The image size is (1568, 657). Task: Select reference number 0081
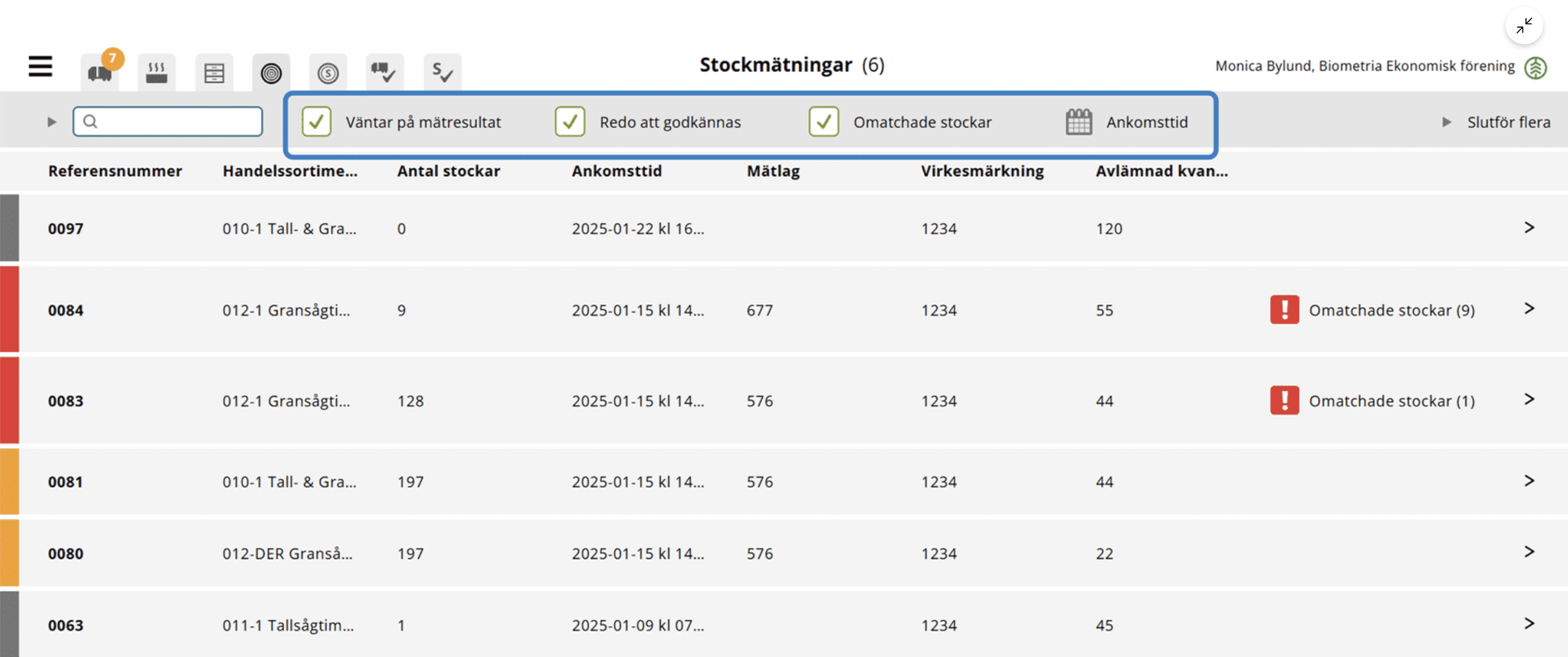tap(66, 482)
